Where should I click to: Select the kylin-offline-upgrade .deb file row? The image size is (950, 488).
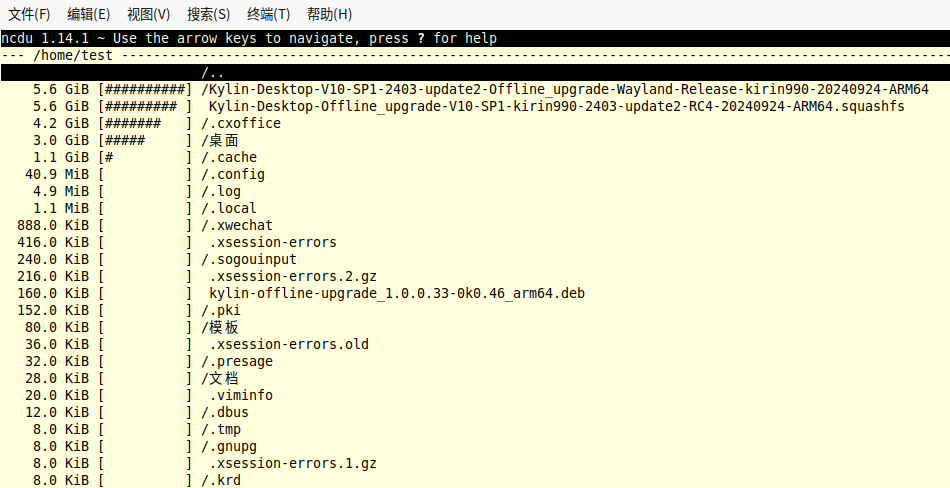pyautogui.click(x=396, y=293)
